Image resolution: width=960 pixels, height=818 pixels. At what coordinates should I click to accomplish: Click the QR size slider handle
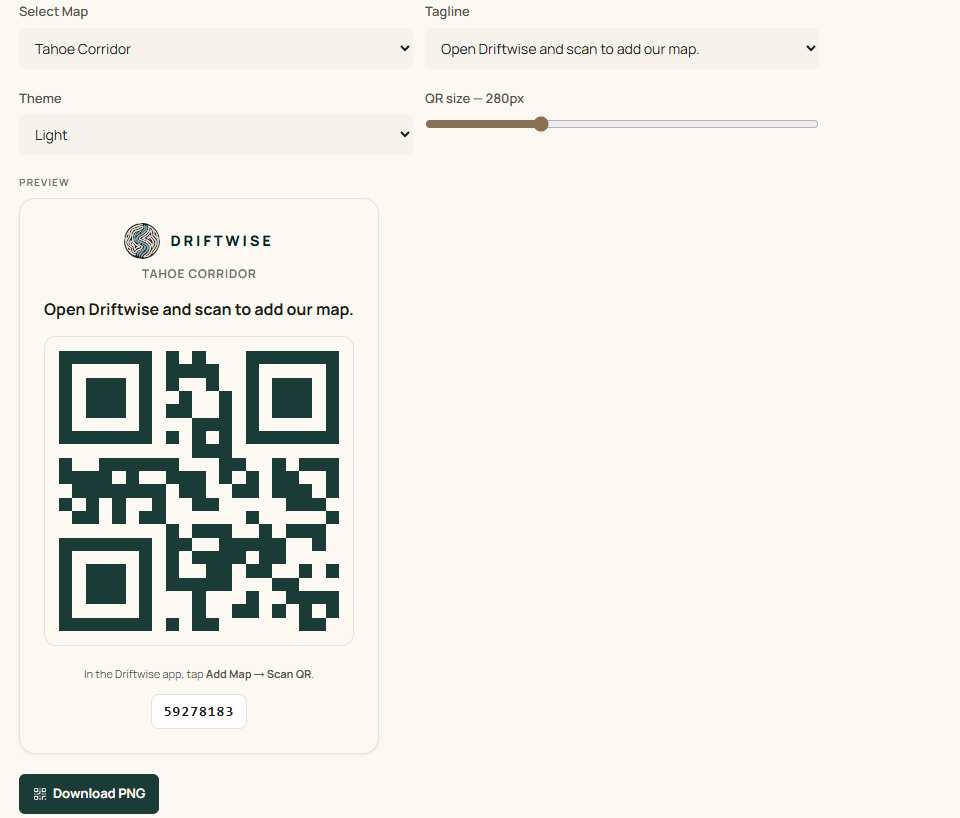(x=541, y=124)
